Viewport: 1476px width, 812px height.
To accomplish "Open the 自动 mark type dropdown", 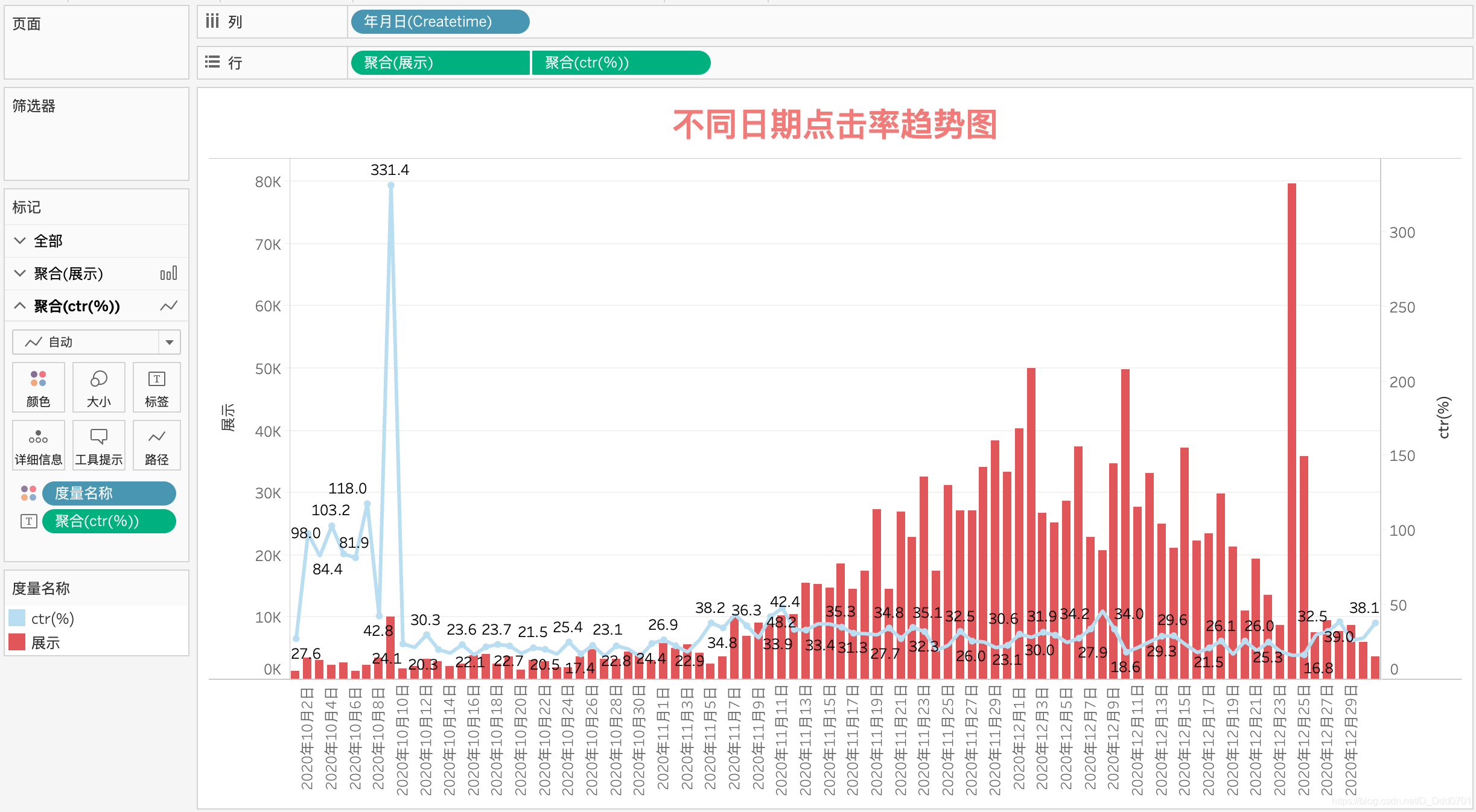I will coord(97,342).
